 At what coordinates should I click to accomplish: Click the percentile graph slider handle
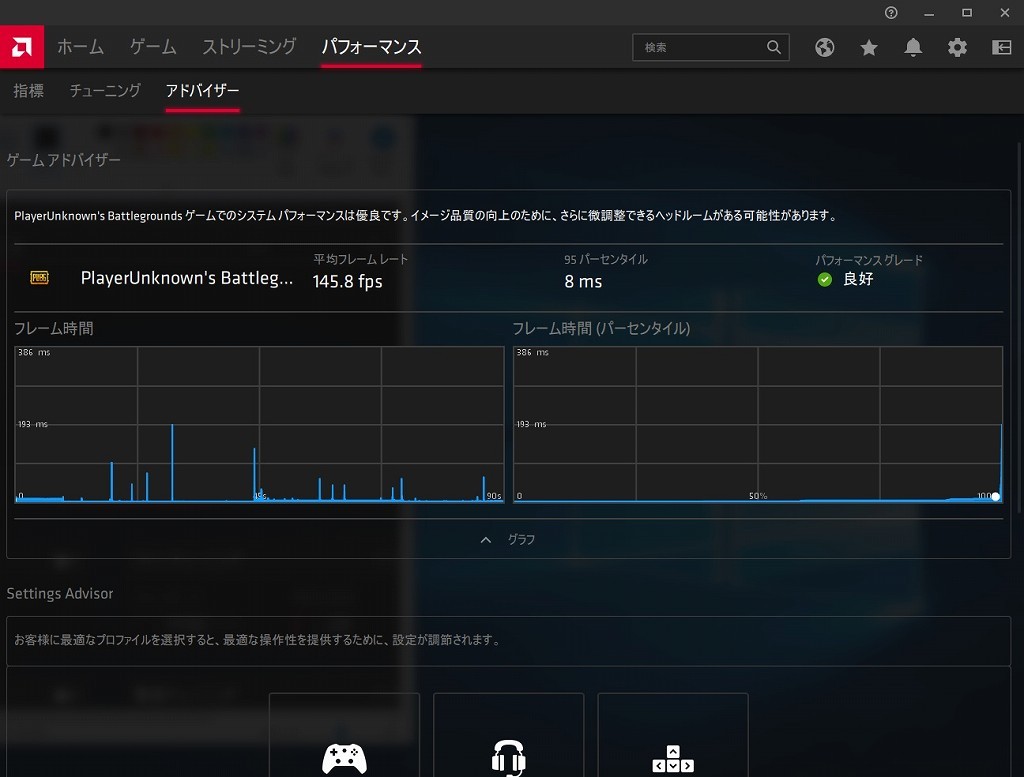tap(995, 496)
